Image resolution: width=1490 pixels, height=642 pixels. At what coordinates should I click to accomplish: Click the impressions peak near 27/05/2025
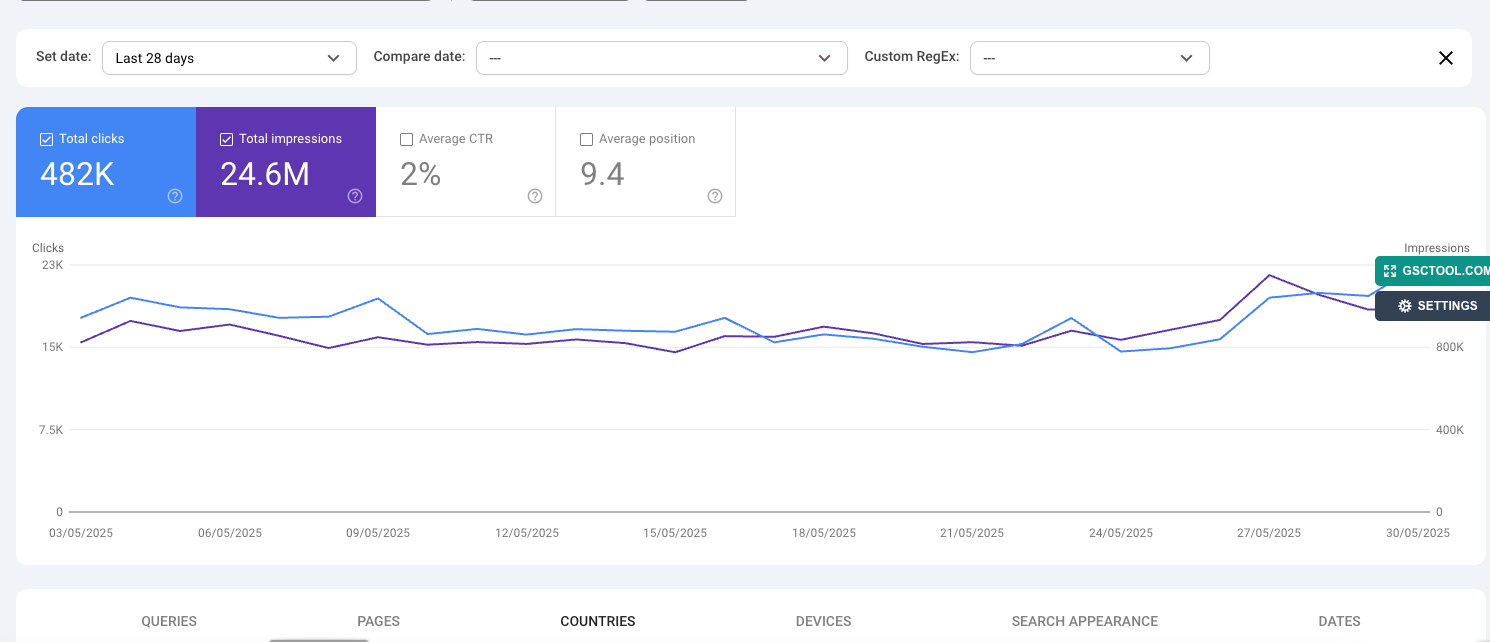[1269, 275]
